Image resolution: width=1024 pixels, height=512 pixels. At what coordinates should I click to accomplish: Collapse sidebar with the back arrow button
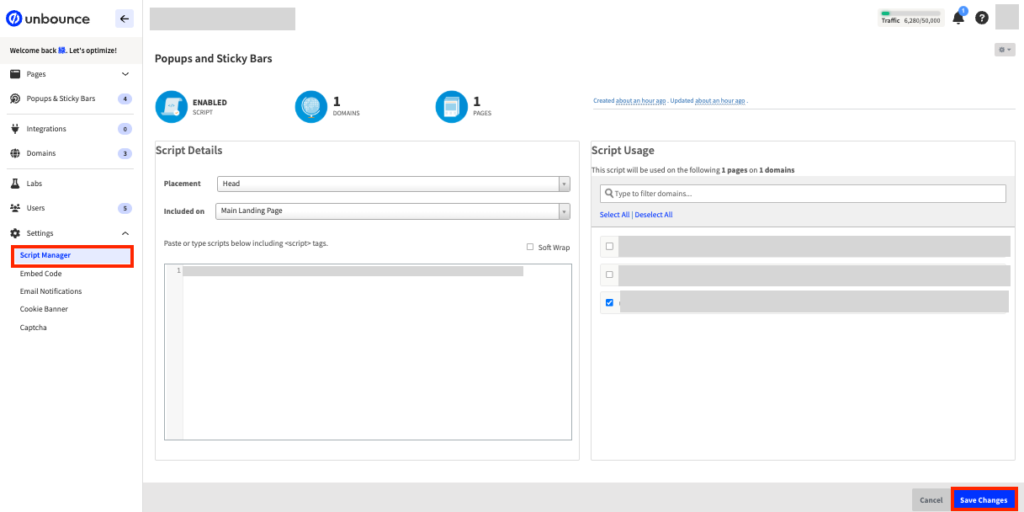[x=124, y=18]
